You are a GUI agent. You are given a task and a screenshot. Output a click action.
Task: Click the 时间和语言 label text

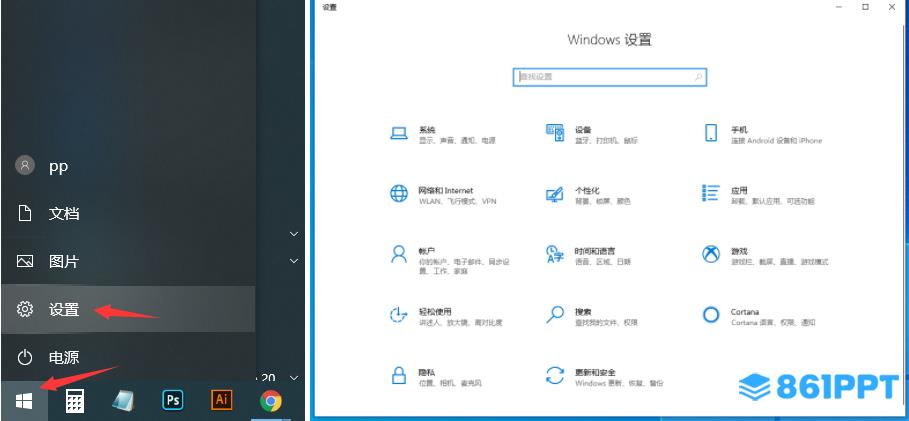595,252
